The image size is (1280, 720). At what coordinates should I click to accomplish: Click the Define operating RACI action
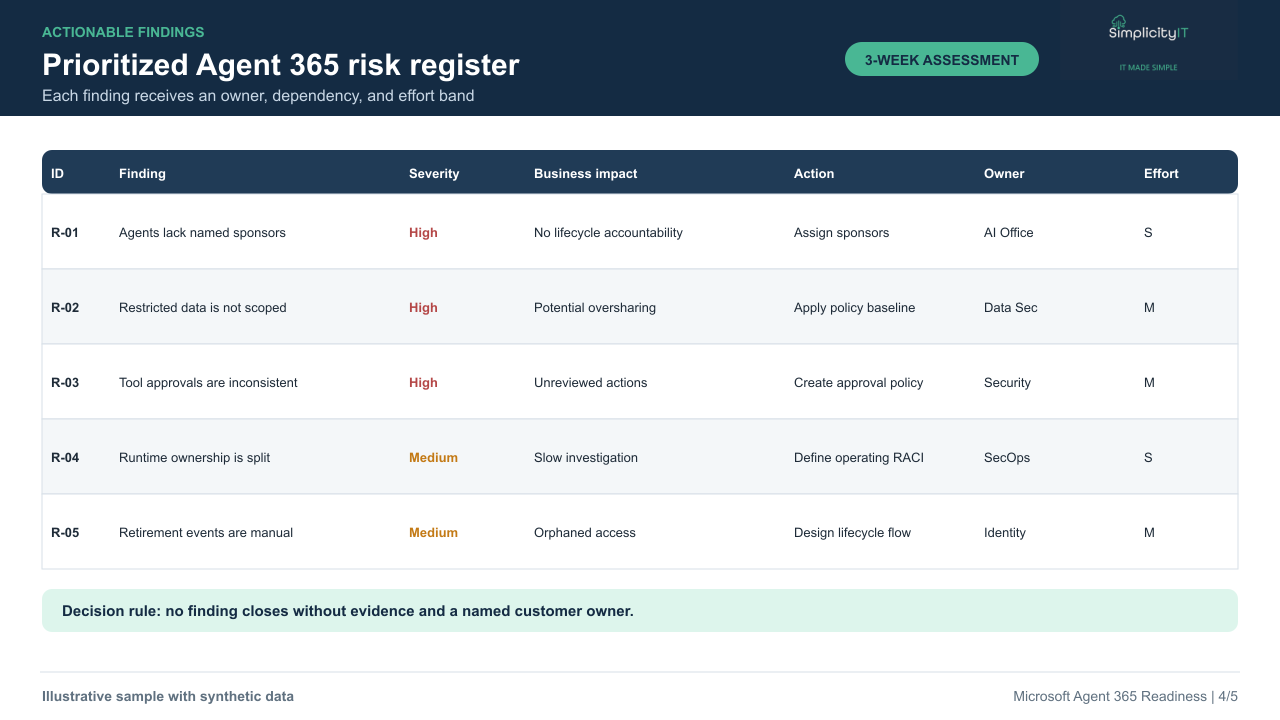[x=859, y=457]
